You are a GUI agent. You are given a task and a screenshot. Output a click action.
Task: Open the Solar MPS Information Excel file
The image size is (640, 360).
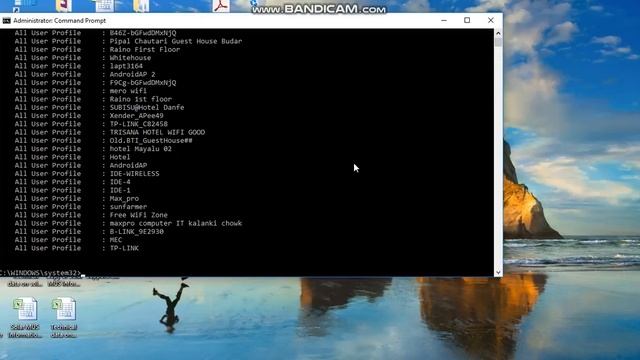[25, 318]
